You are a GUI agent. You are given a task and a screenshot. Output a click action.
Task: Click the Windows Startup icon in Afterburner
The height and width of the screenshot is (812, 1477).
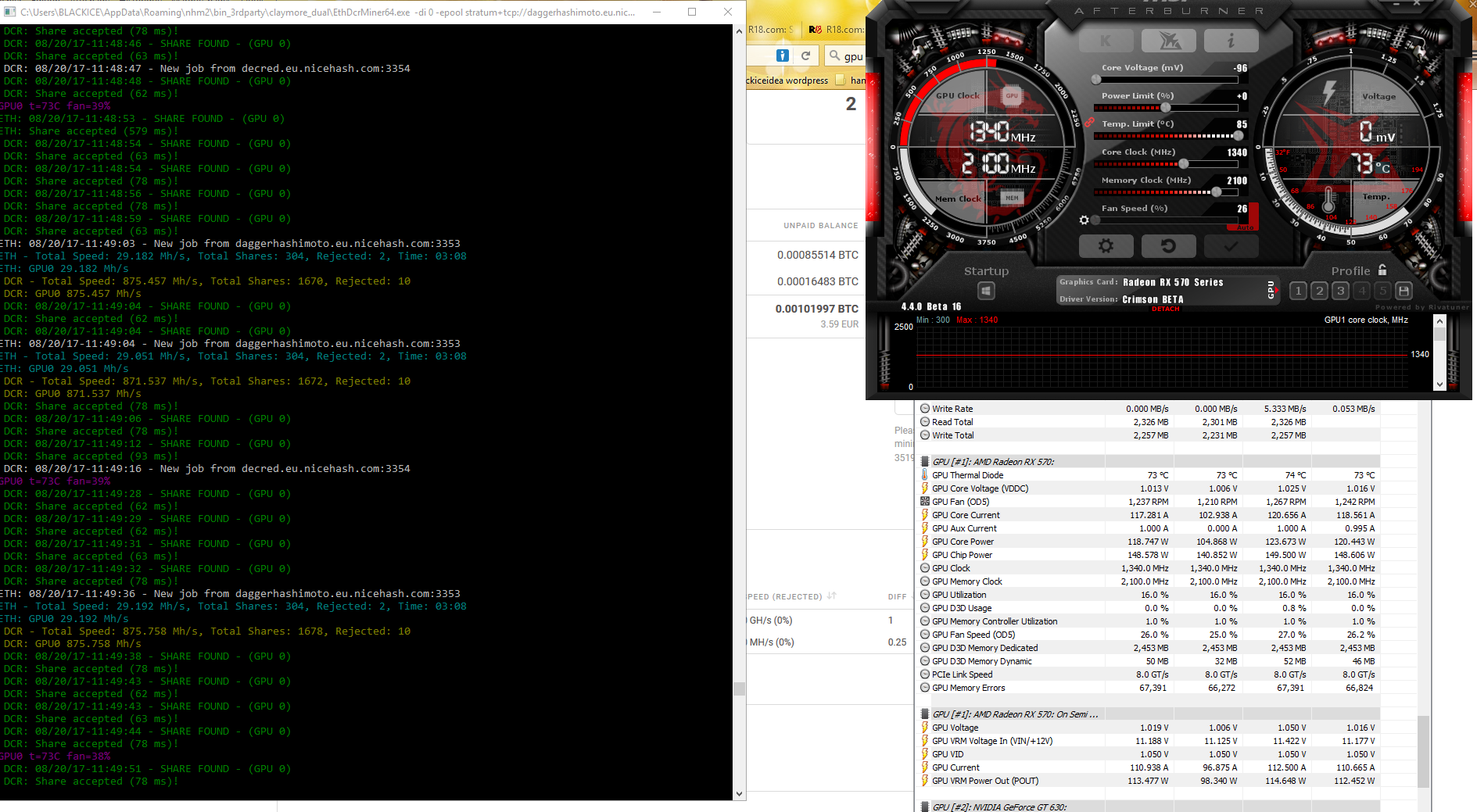[985, 290]
